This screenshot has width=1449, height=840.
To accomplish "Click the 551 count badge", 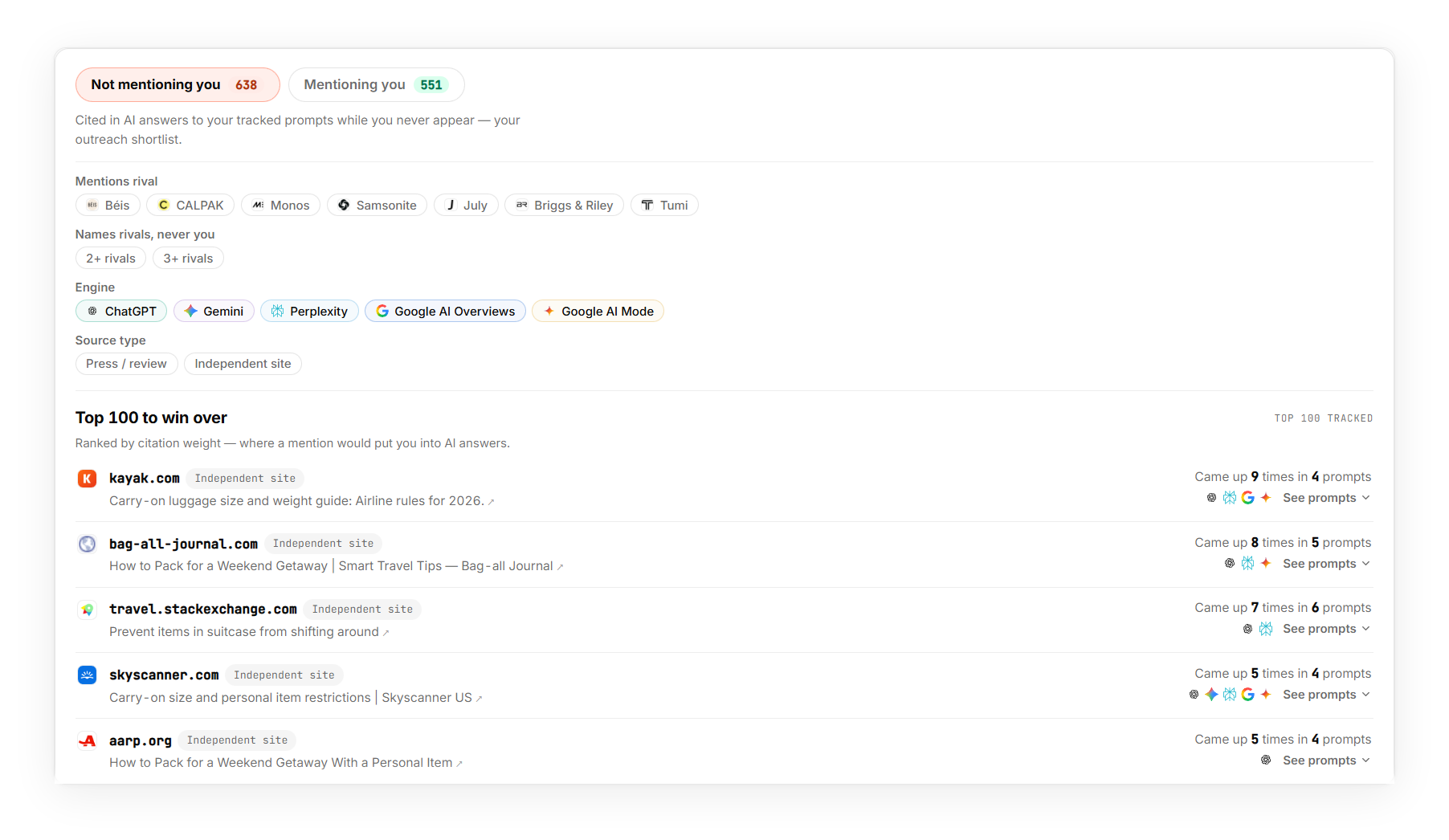I will pyautogui.click(x=431, y=85).
